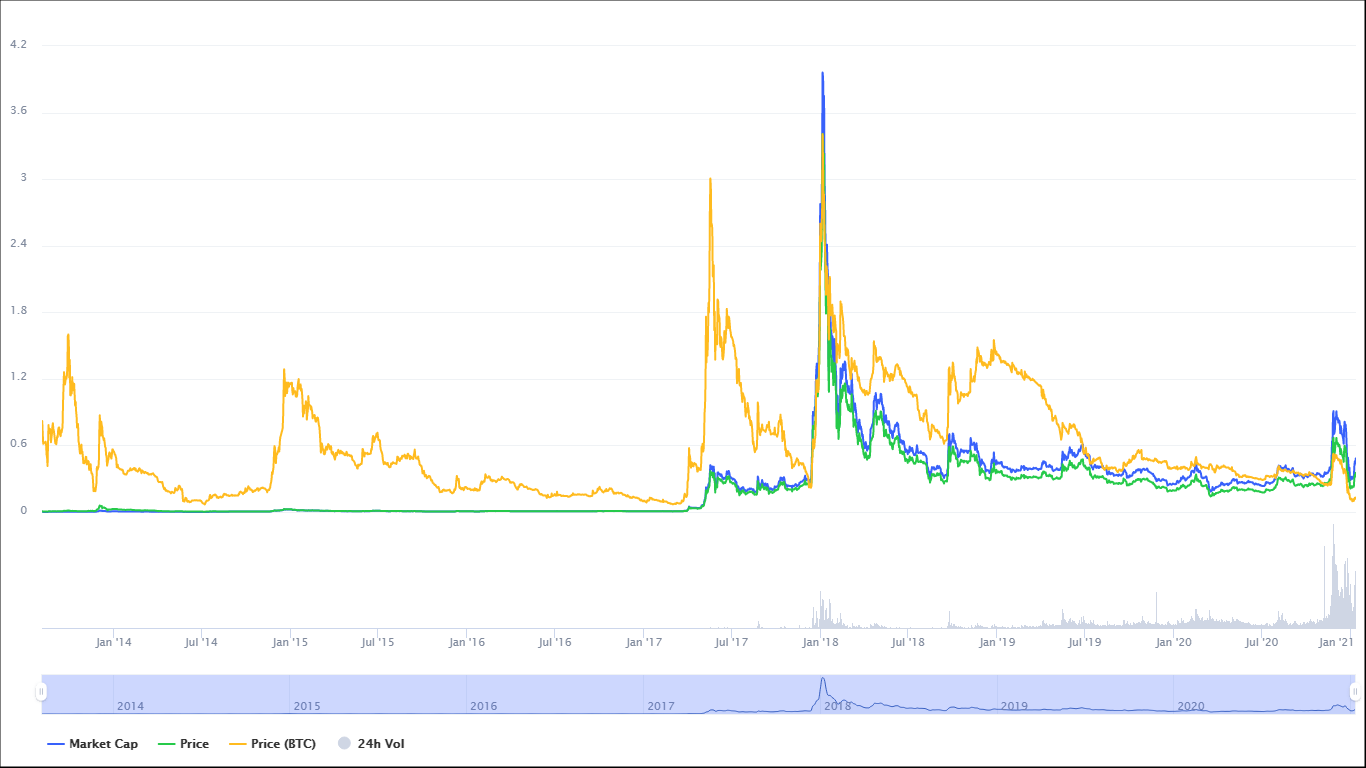
Task: Click the Jul '20 x-axis label
Action: 1262,642
